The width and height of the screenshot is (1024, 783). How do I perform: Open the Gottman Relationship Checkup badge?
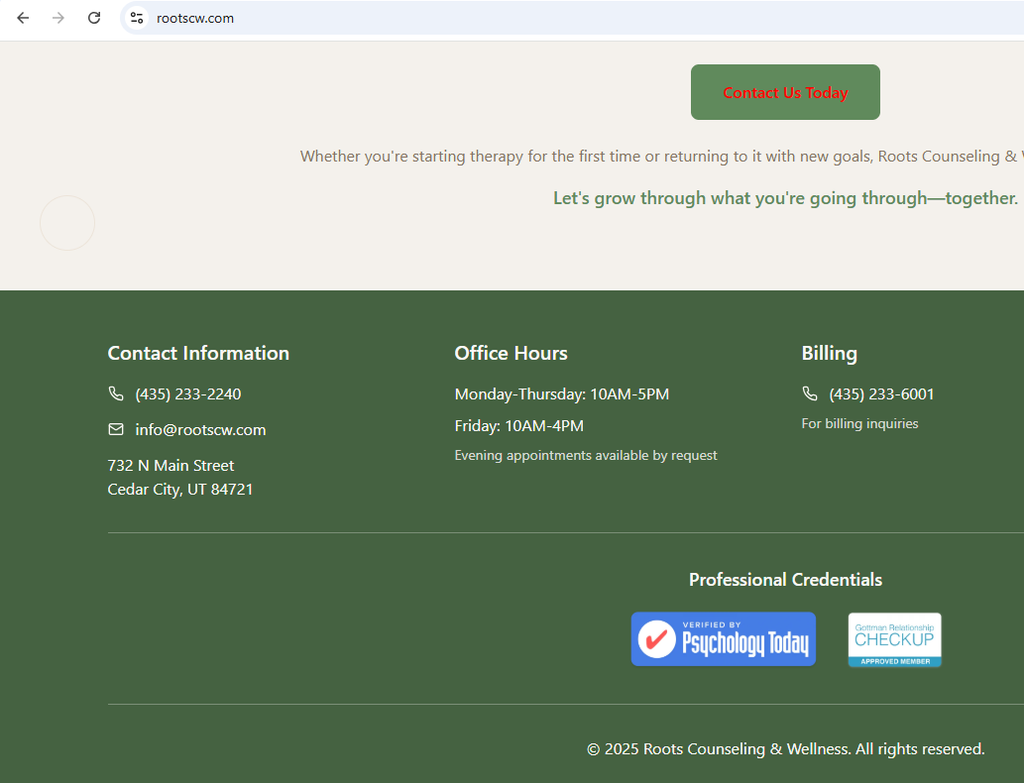tap(895, 639)
